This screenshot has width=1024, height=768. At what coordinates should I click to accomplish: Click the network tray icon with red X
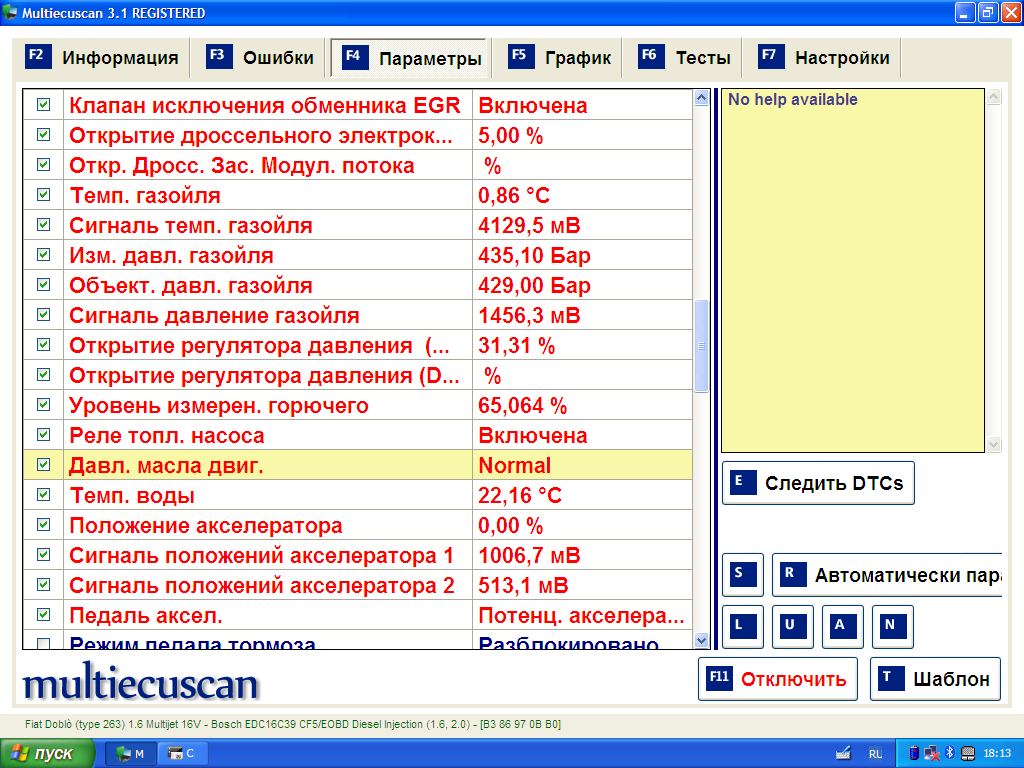(x=932, y=754)
